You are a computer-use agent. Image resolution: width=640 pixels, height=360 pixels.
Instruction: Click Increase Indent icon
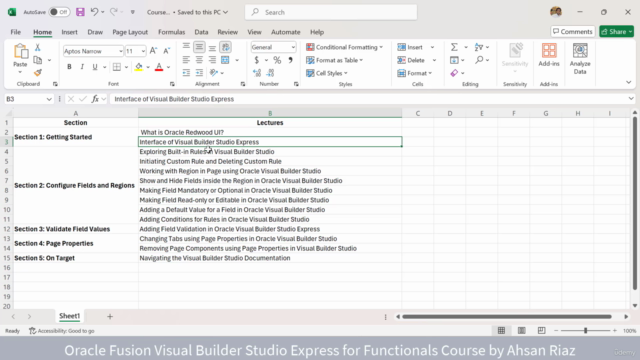pos(199,73)
